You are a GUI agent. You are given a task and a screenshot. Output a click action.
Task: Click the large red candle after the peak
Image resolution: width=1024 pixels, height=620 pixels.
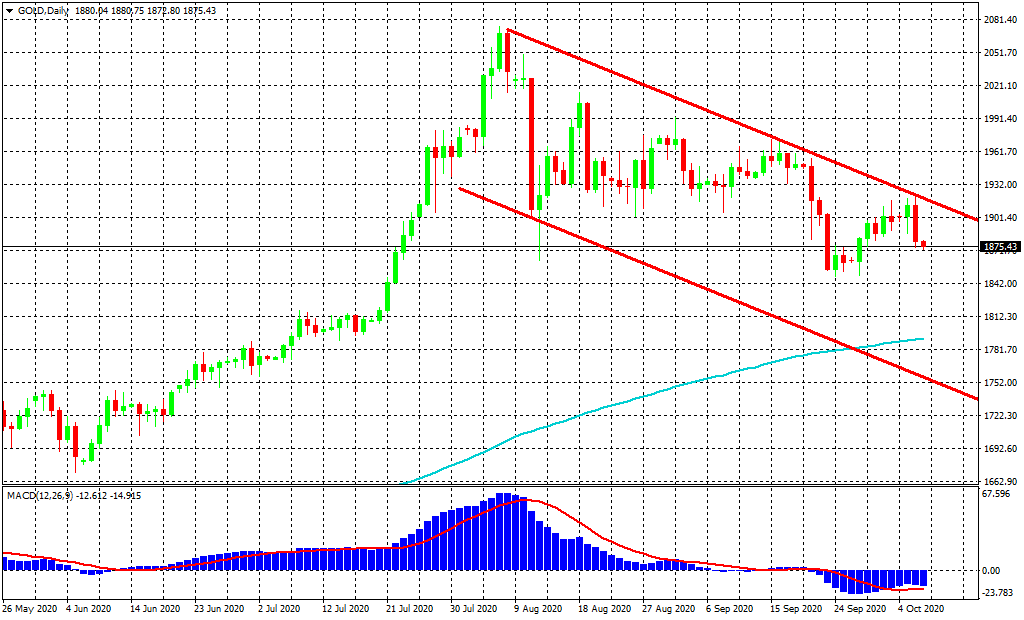point(531,144)
